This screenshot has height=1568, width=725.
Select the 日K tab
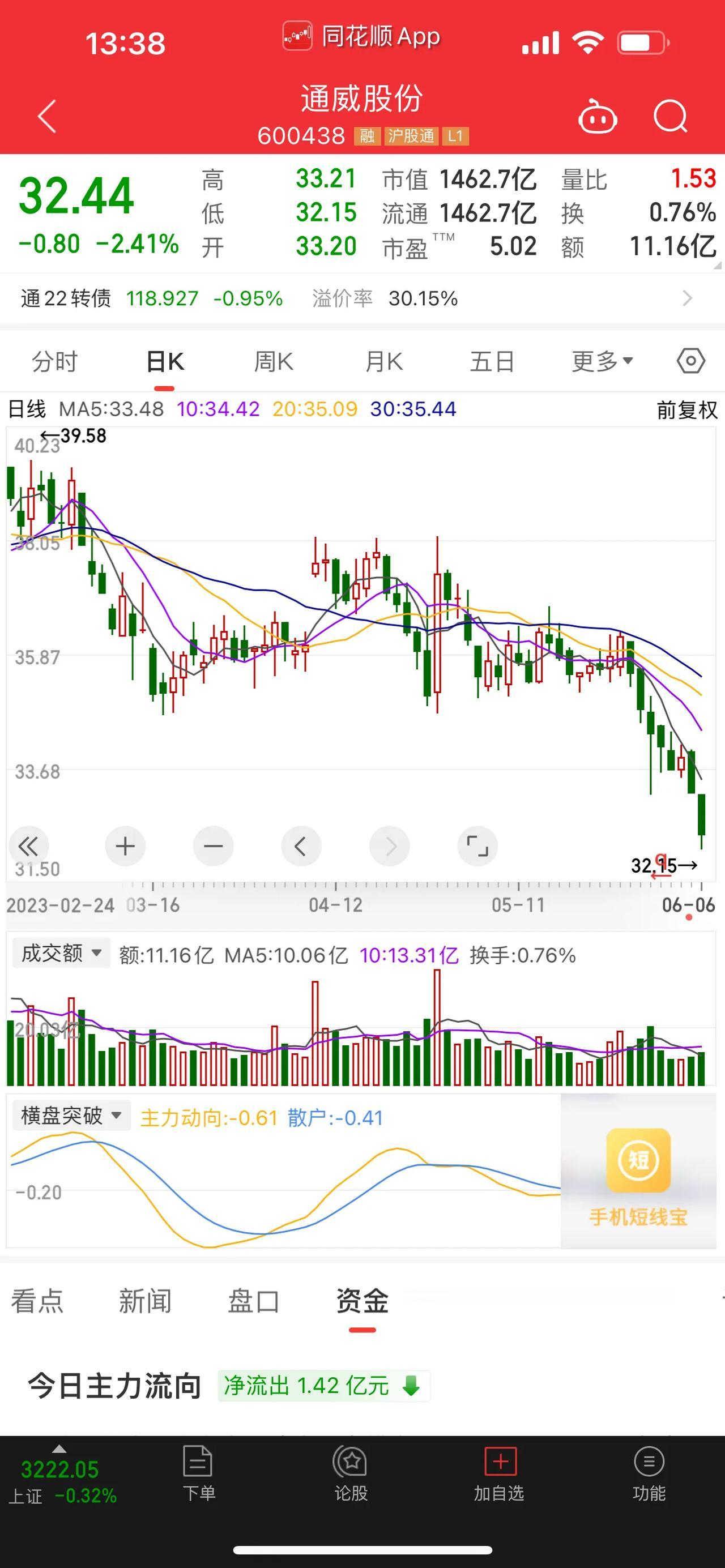click(x=165, y=362)
